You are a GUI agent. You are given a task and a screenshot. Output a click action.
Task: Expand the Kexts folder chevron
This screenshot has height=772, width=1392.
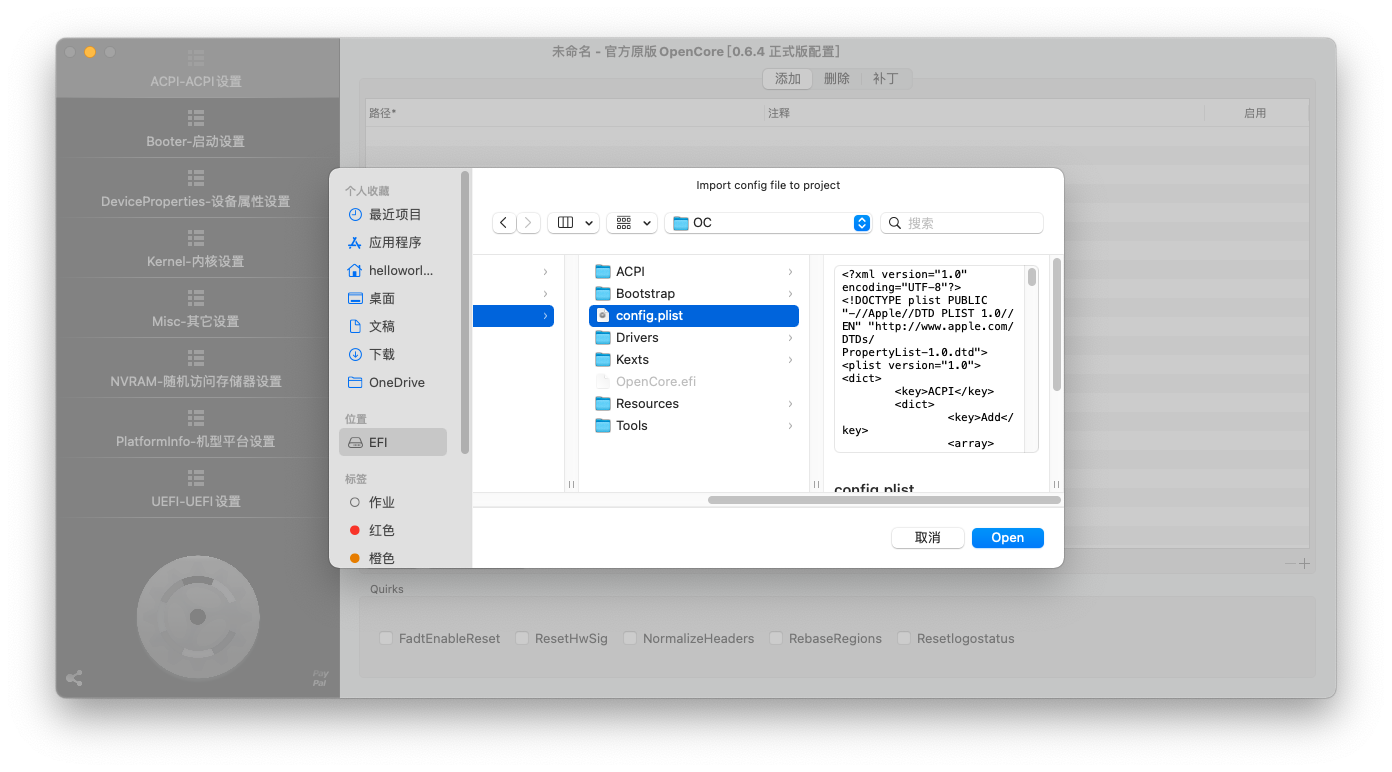click(x=790, y=360)
